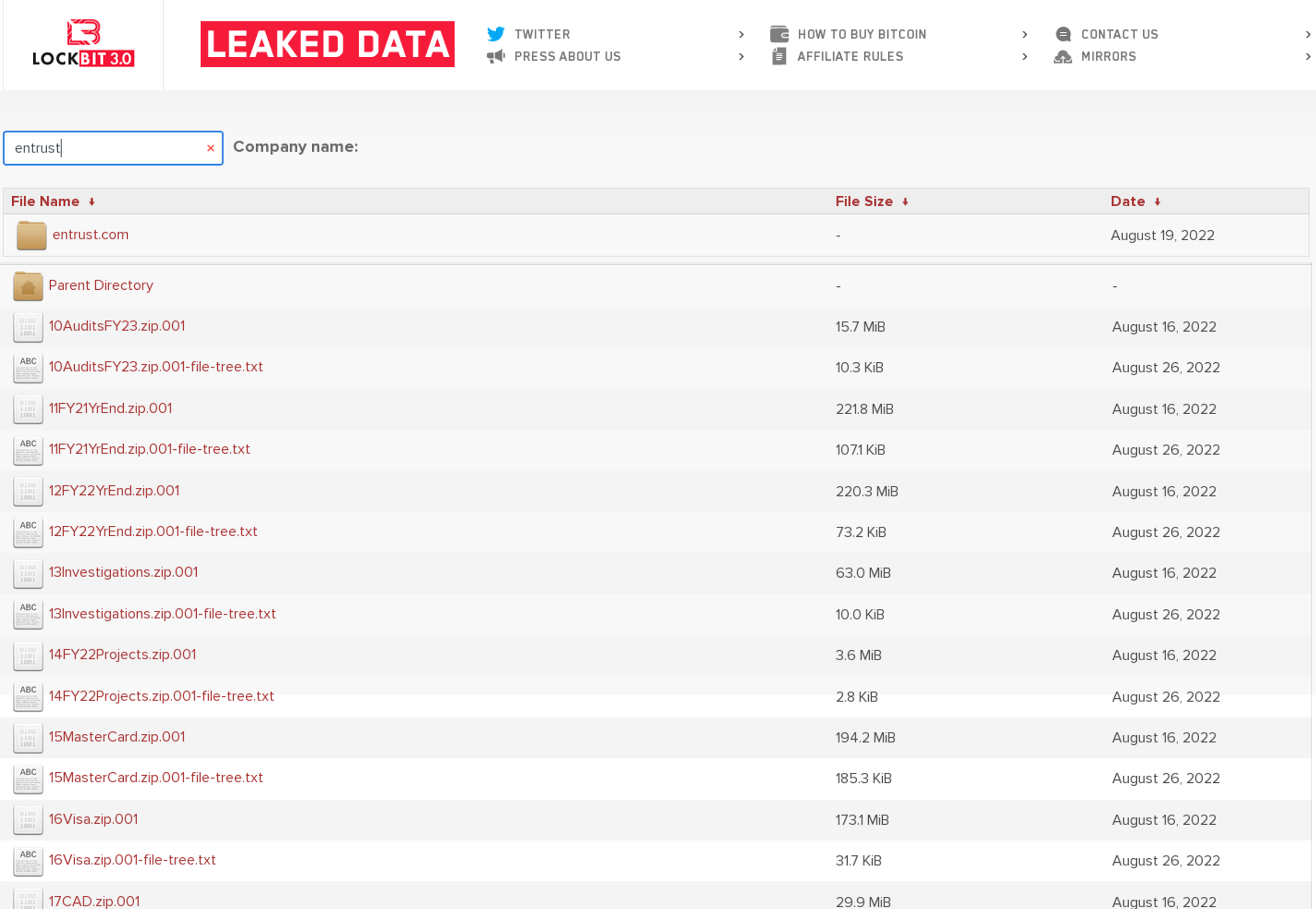Click the bitcoin wallet icon
Screen dimensions: 1316x909
tap(779, 34)
